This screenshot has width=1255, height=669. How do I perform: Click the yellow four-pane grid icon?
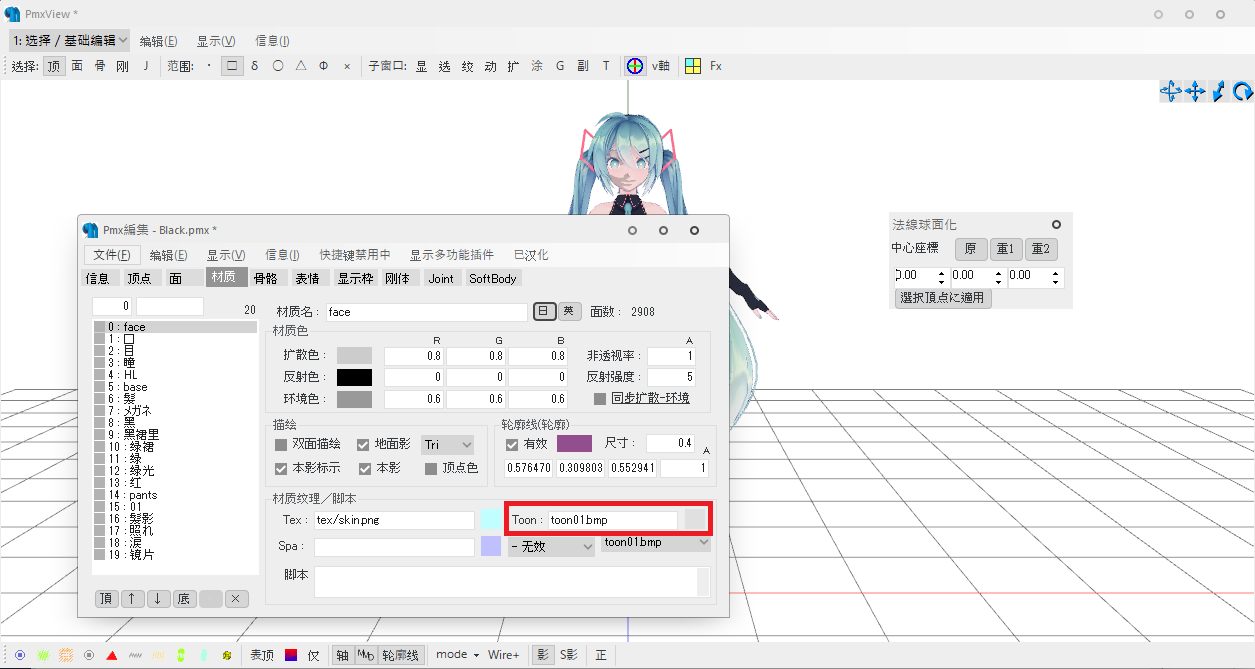(692, 66)
